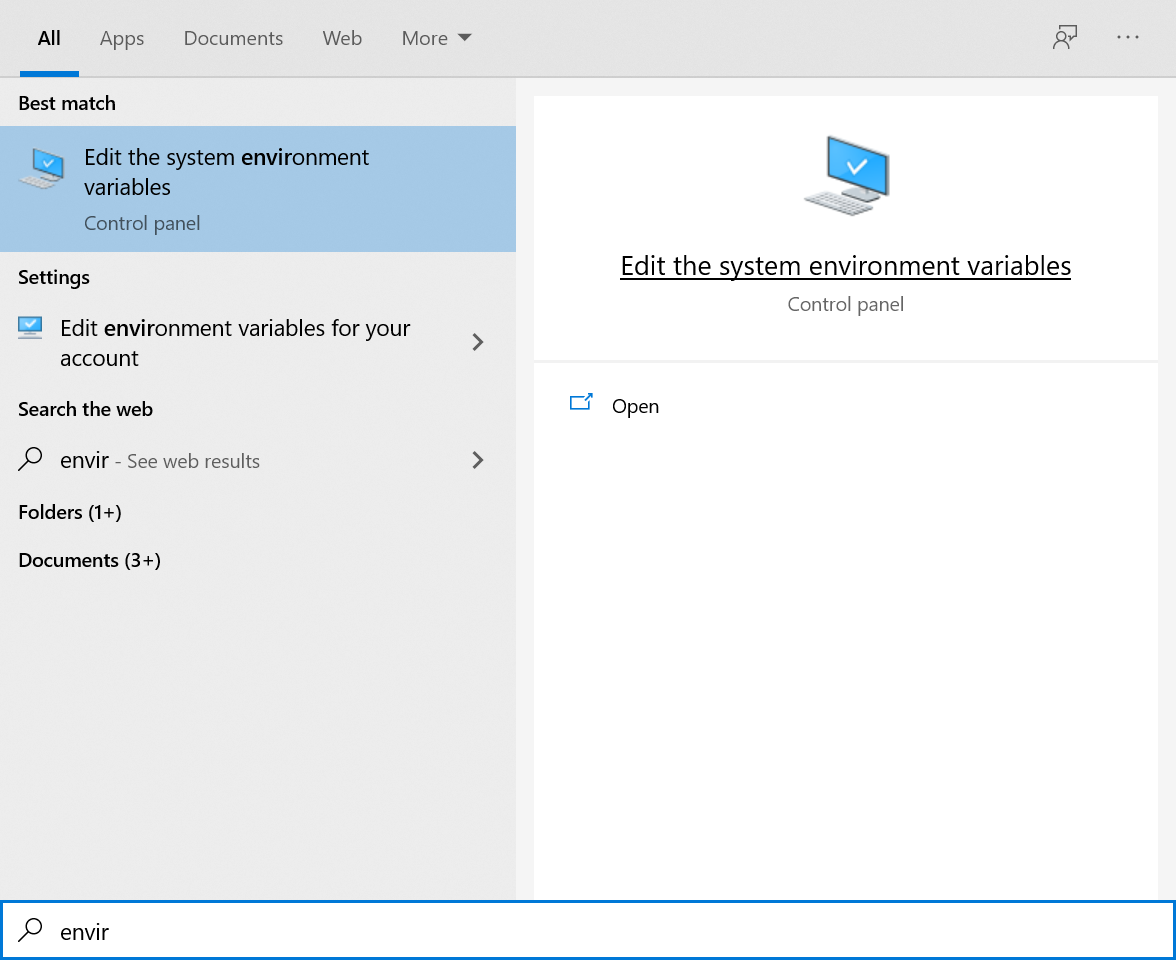Click the monitor icon beside account environment variables

tap(31, 328)
